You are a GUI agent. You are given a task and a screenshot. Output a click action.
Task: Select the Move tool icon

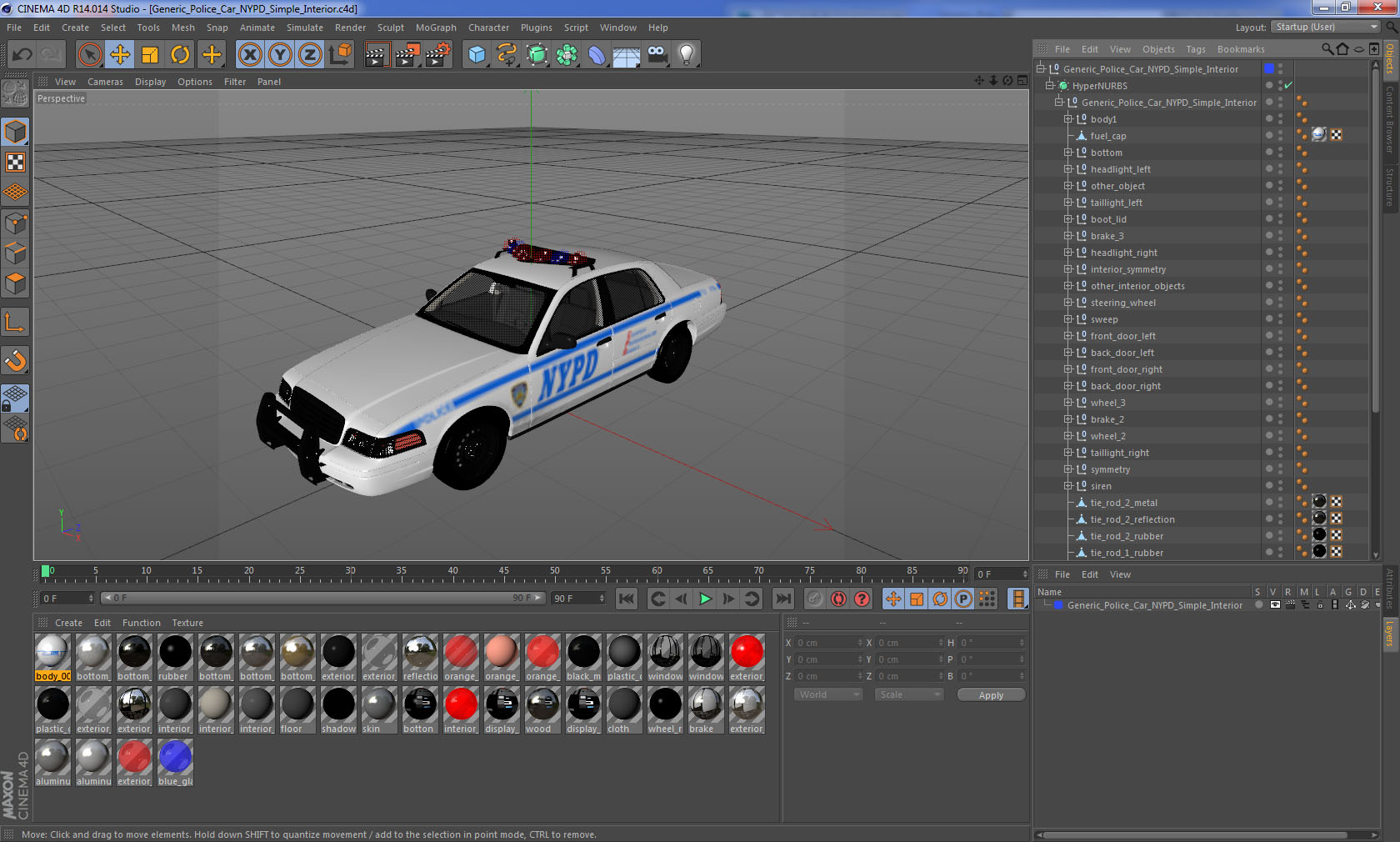[120, 55]
